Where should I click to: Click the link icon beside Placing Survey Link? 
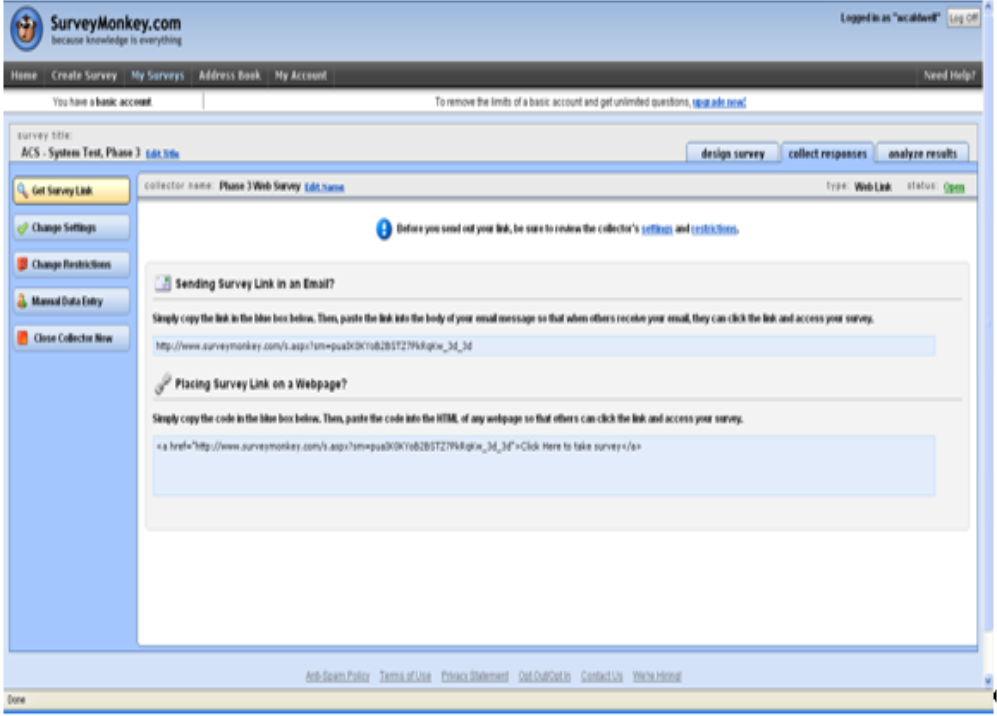click(162, 383)
